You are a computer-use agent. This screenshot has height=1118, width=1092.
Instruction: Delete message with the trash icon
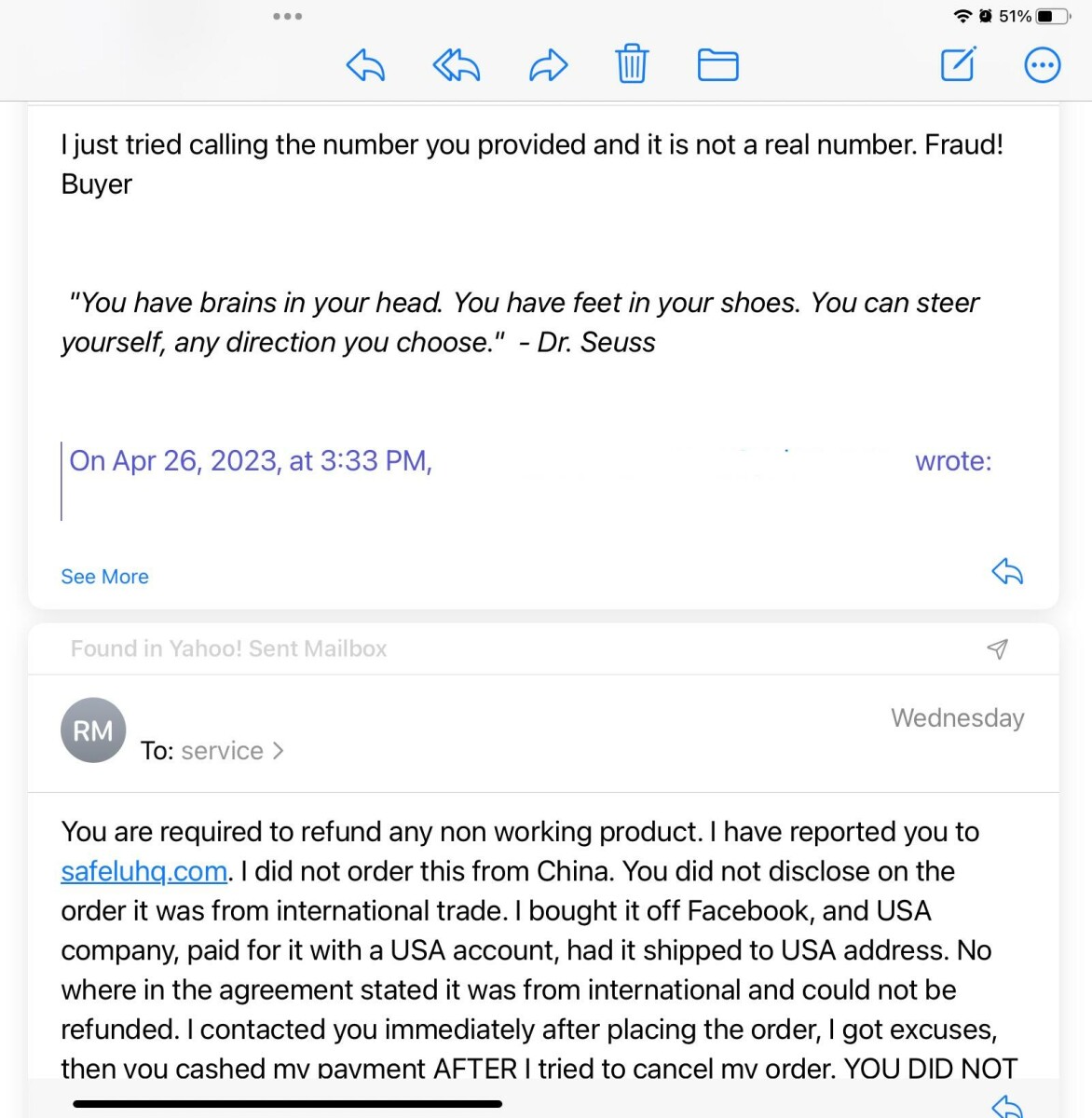point(632,64)
